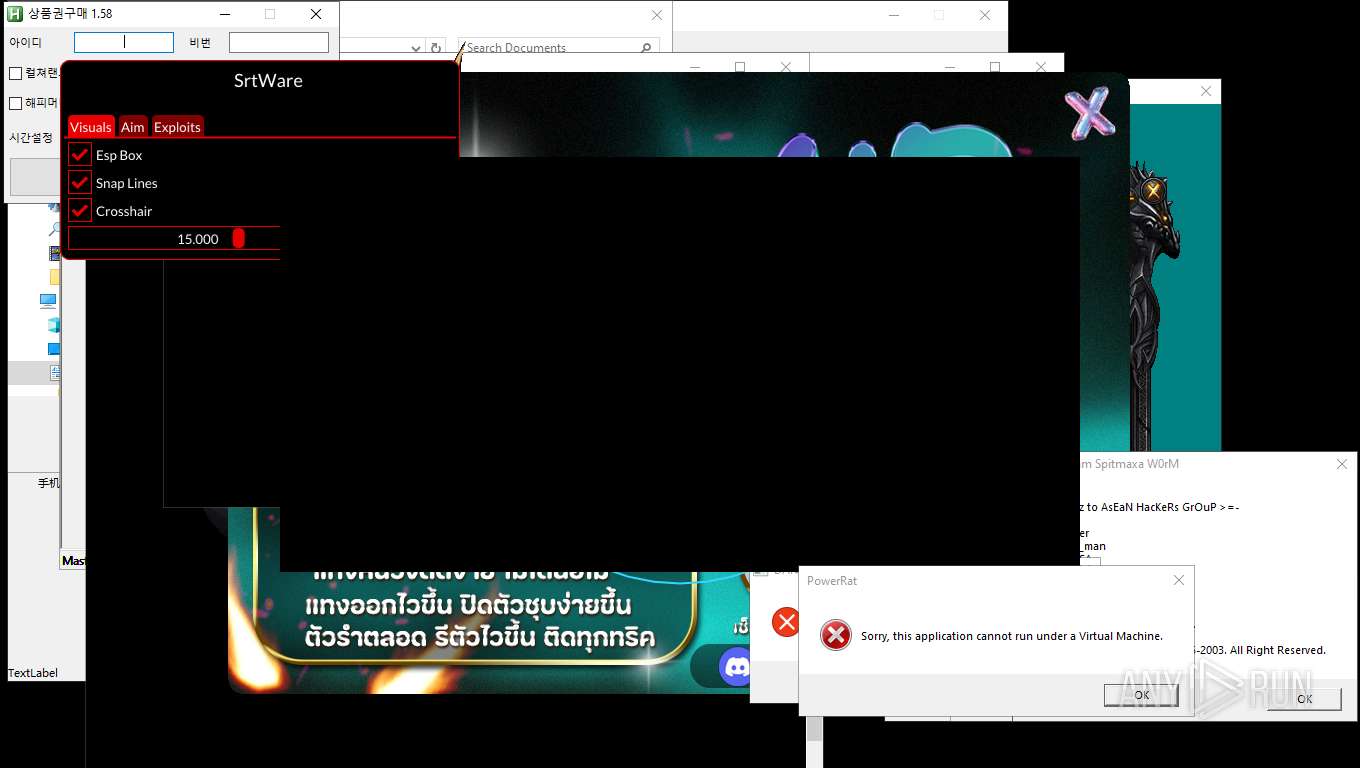Click the crystal X close icon on Thai banner
The height and width of the screenshot is (768, 1360).
(1089, 114)
